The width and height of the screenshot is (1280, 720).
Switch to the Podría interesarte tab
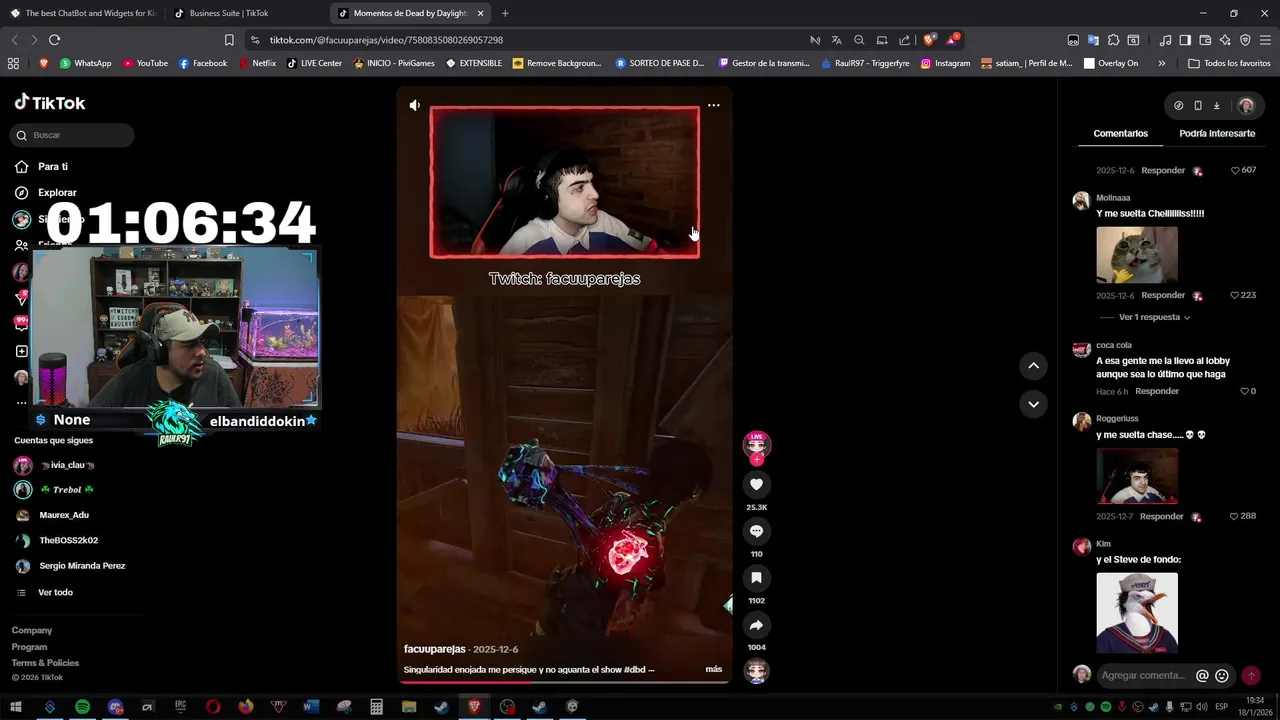(x=1217, y=133)
